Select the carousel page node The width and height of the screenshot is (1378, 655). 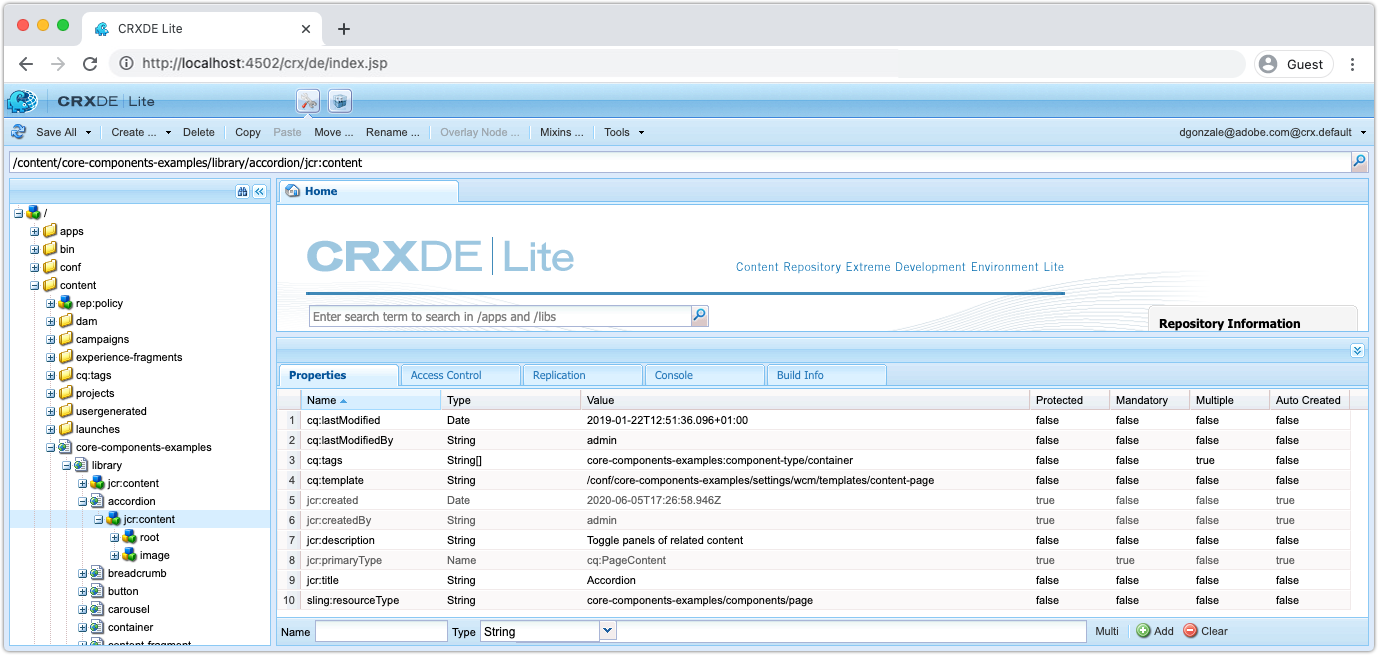[128, 609]
